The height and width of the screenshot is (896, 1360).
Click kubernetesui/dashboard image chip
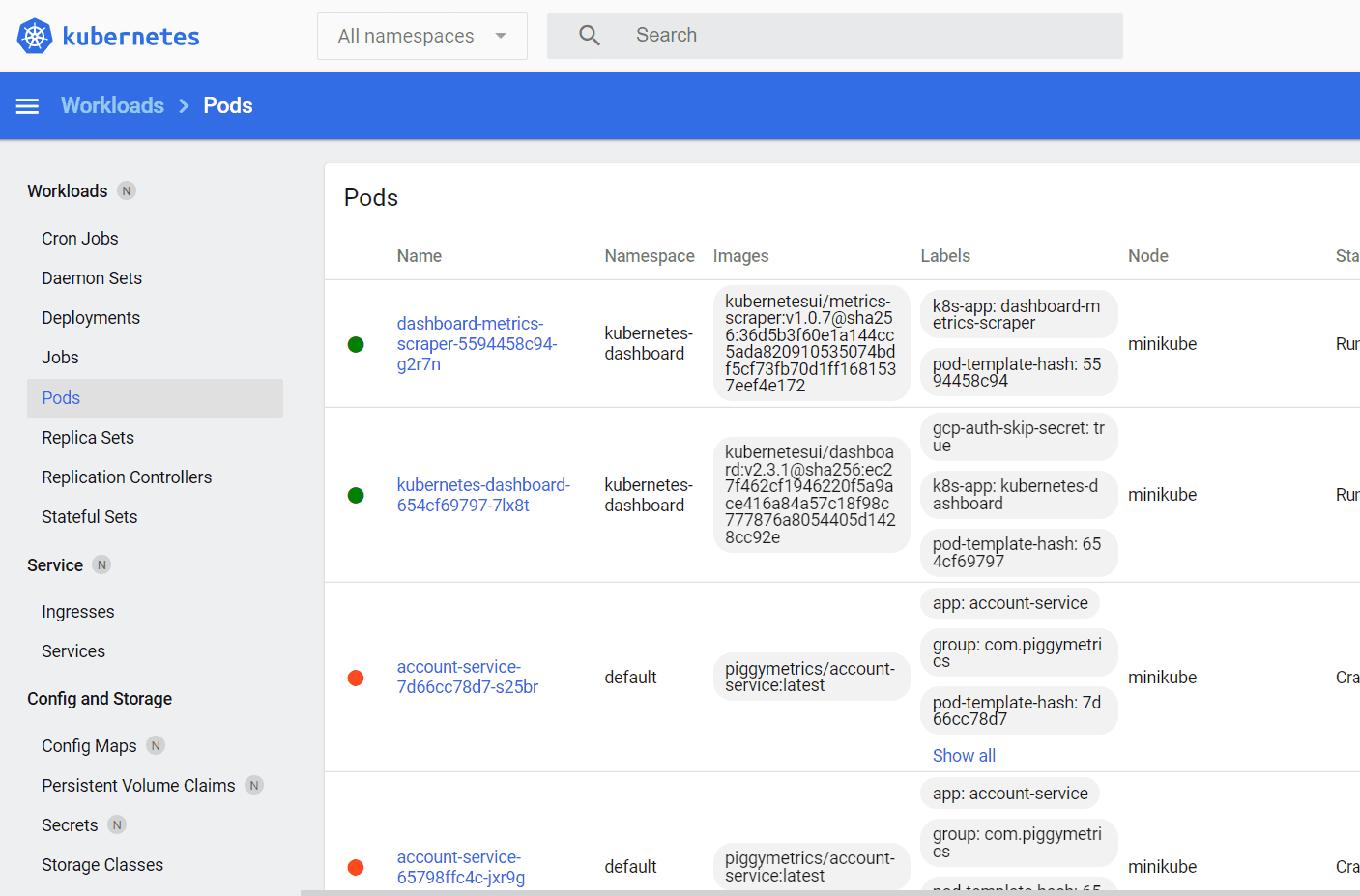tap(811, 495)
